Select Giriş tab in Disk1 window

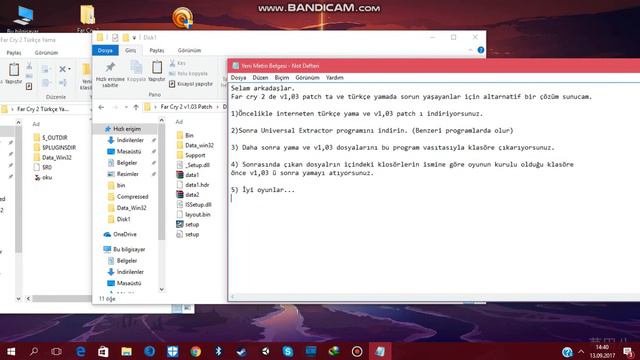(x=131, y=50)
